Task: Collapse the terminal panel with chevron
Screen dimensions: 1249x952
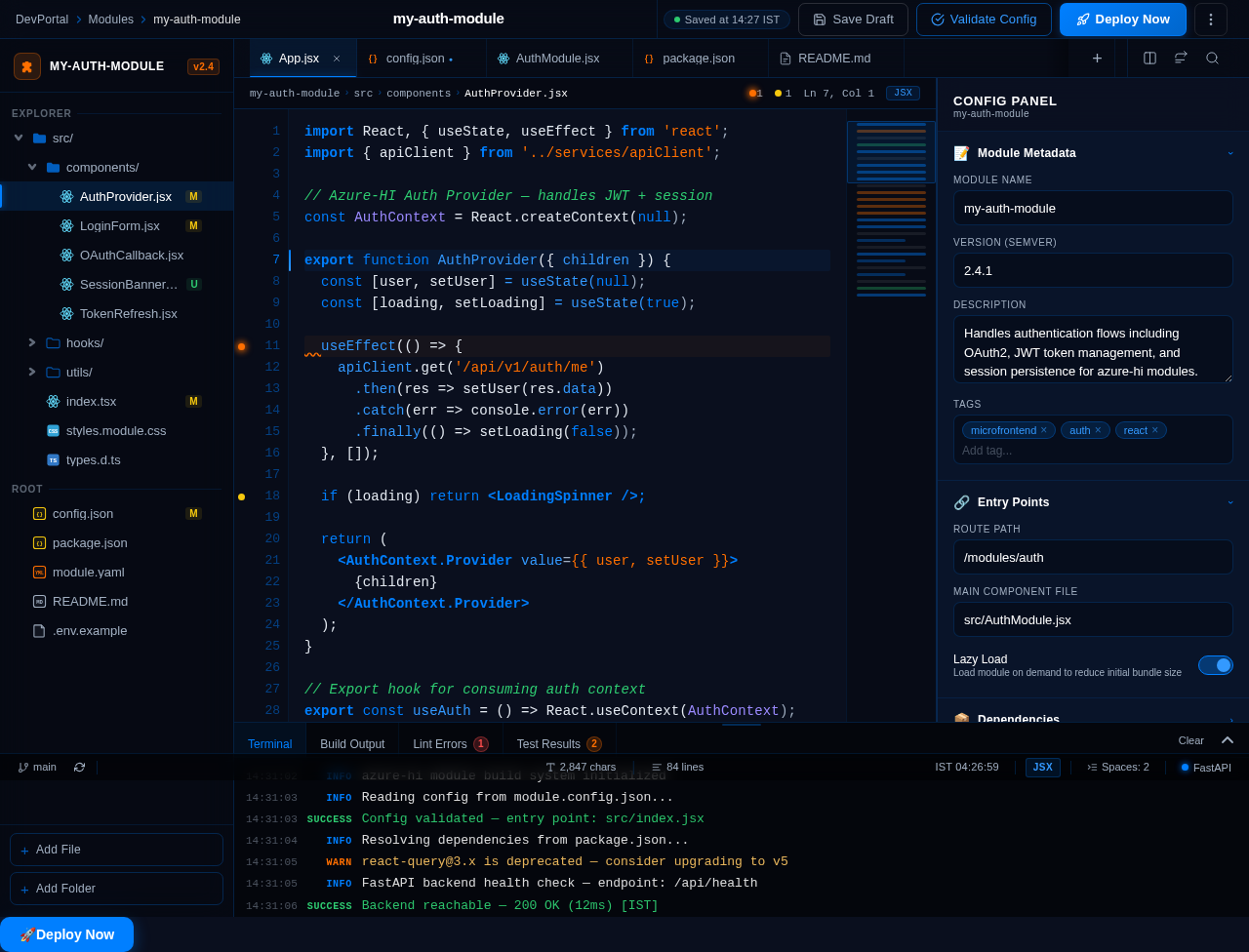Action: [x=1228, y=739]
